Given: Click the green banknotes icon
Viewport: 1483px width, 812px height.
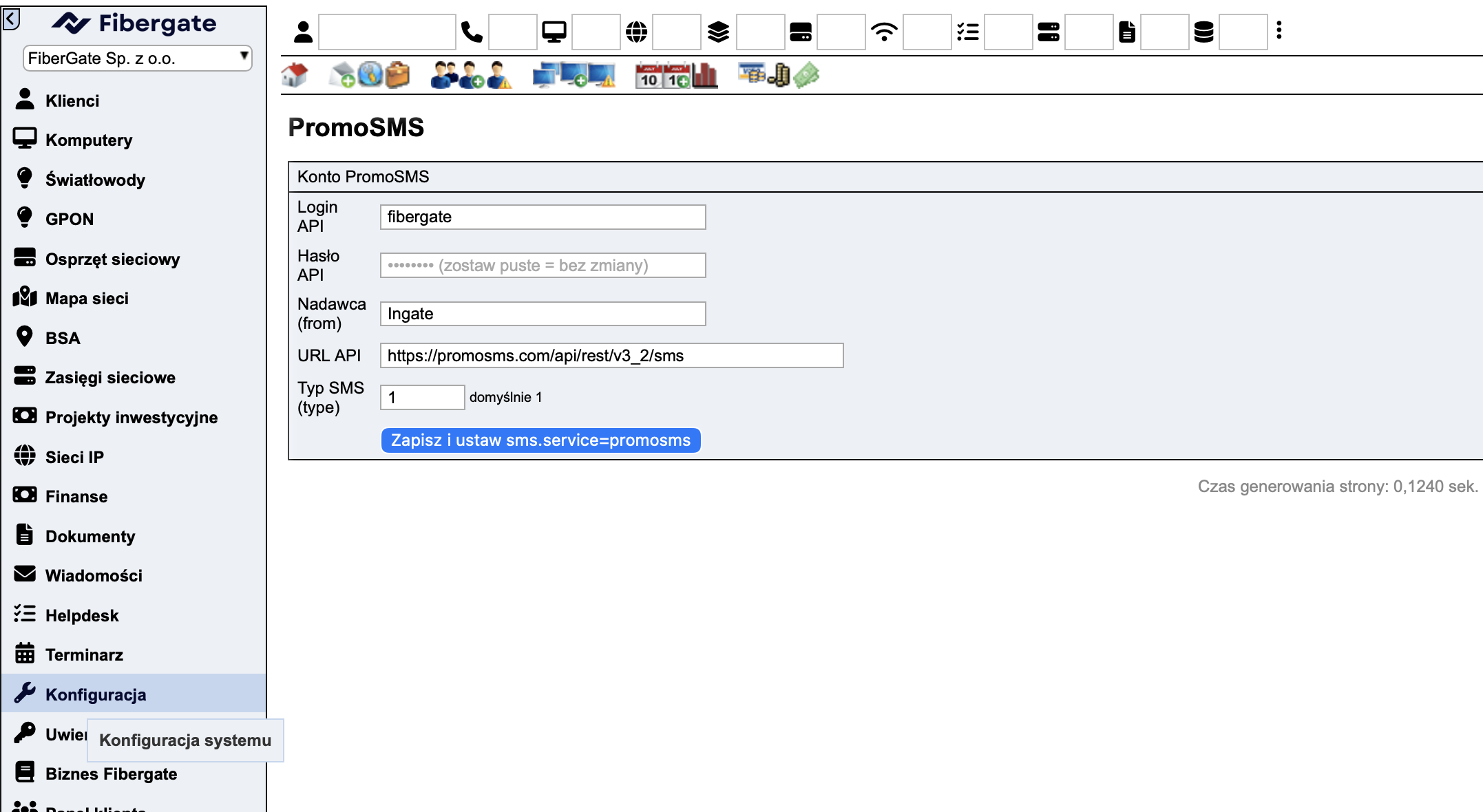Looking at the screenshot, I should (807, 75).
